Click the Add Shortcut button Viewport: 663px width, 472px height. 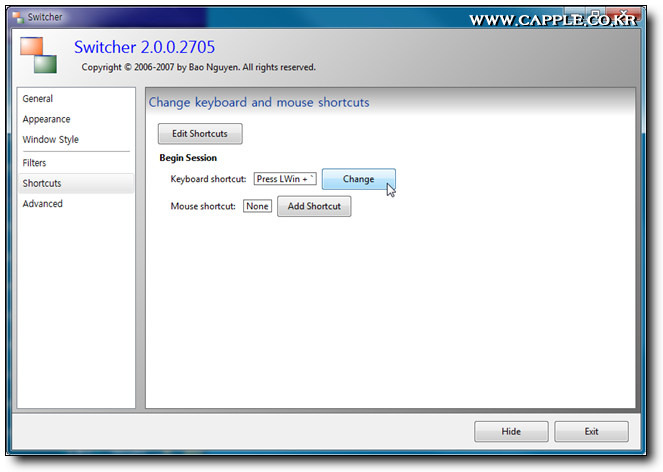(314, 206)
